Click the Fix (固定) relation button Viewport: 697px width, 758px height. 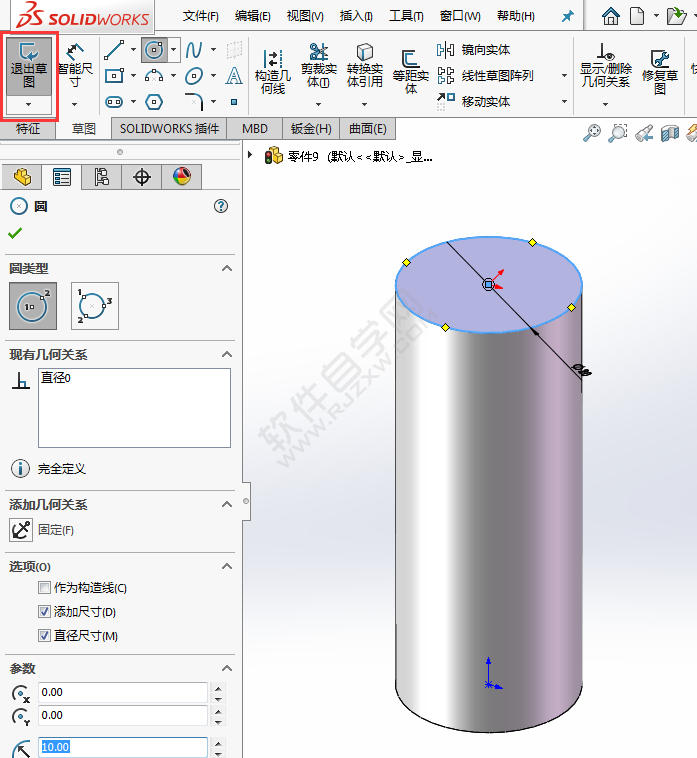21,530
